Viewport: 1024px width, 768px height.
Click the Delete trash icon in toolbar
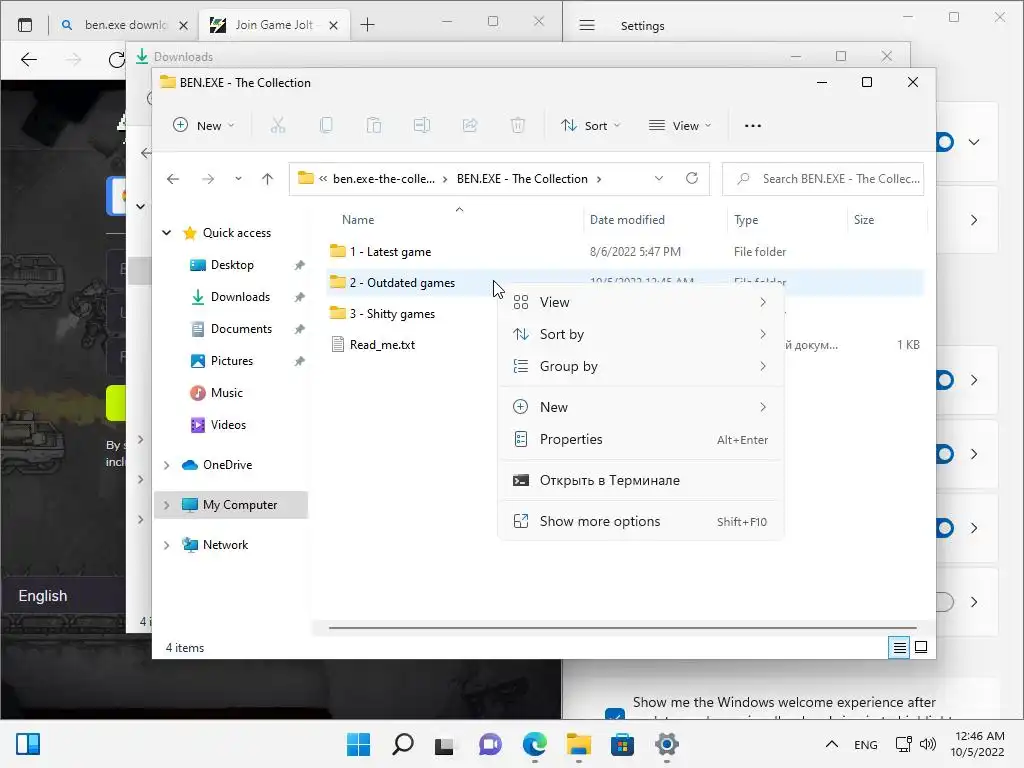point(518,125)
